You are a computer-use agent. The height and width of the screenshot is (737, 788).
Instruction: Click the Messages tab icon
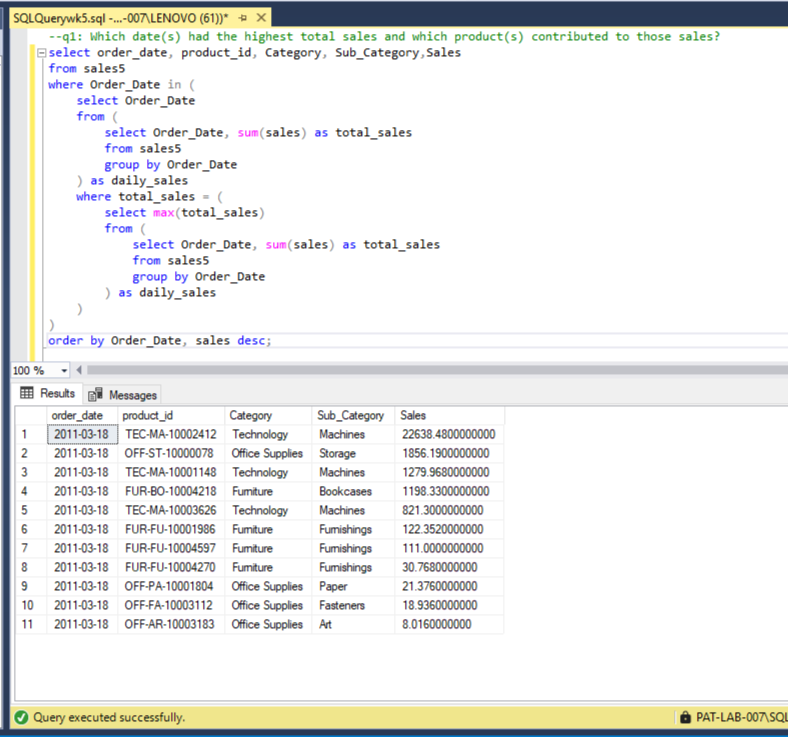coord(95,395)
